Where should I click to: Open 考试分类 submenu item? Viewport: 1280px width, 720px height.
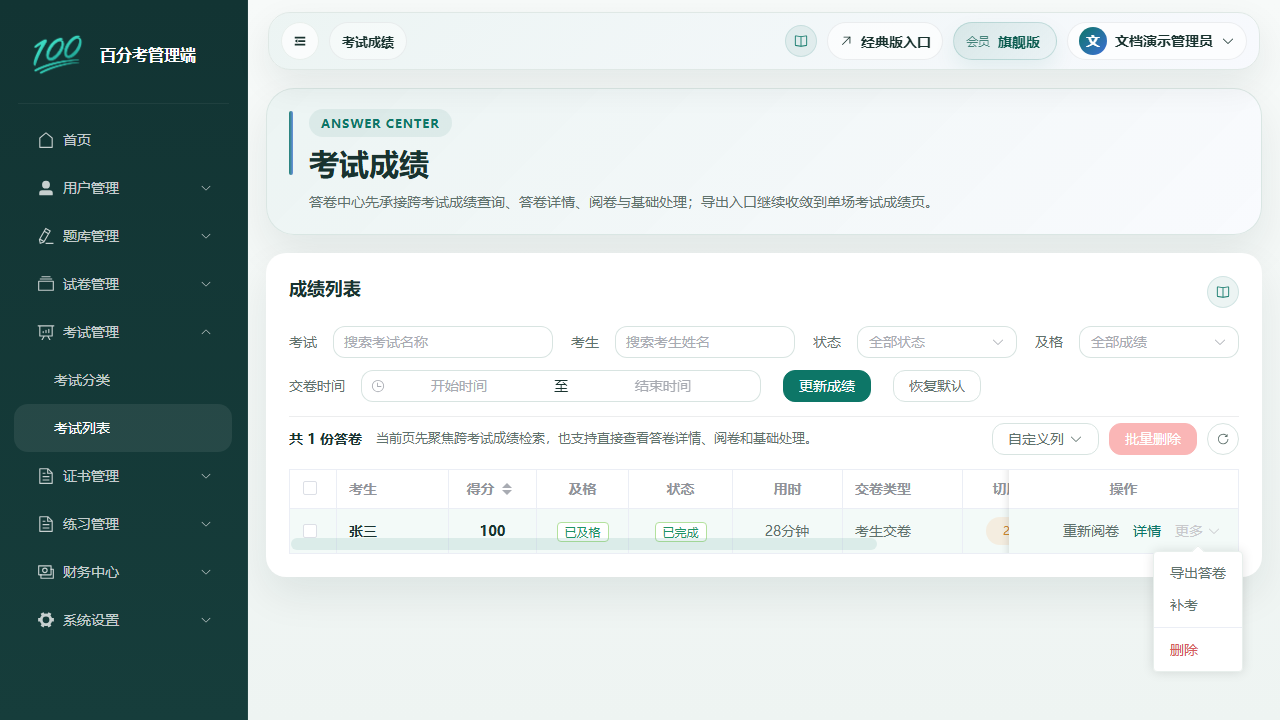[123, 380]
